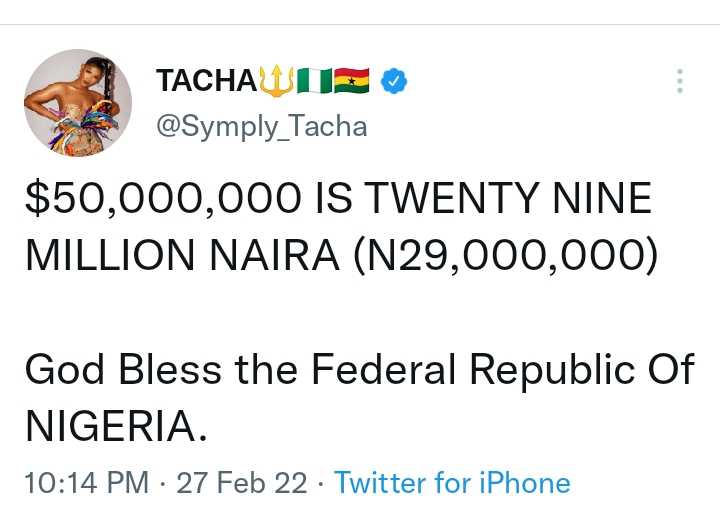Viewport: 720px width, 523px height.
Task: Click the 10:14 PM timestamp
Action: pos(86,483)
